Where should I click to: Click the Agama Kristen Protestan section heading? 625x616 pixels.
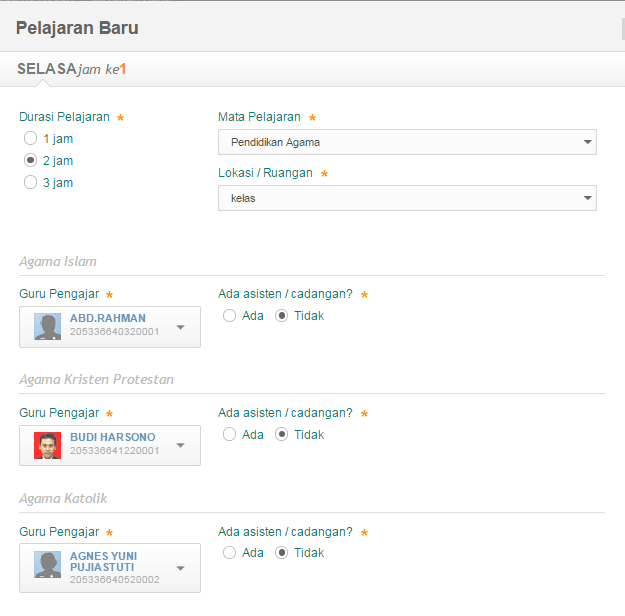96,380
